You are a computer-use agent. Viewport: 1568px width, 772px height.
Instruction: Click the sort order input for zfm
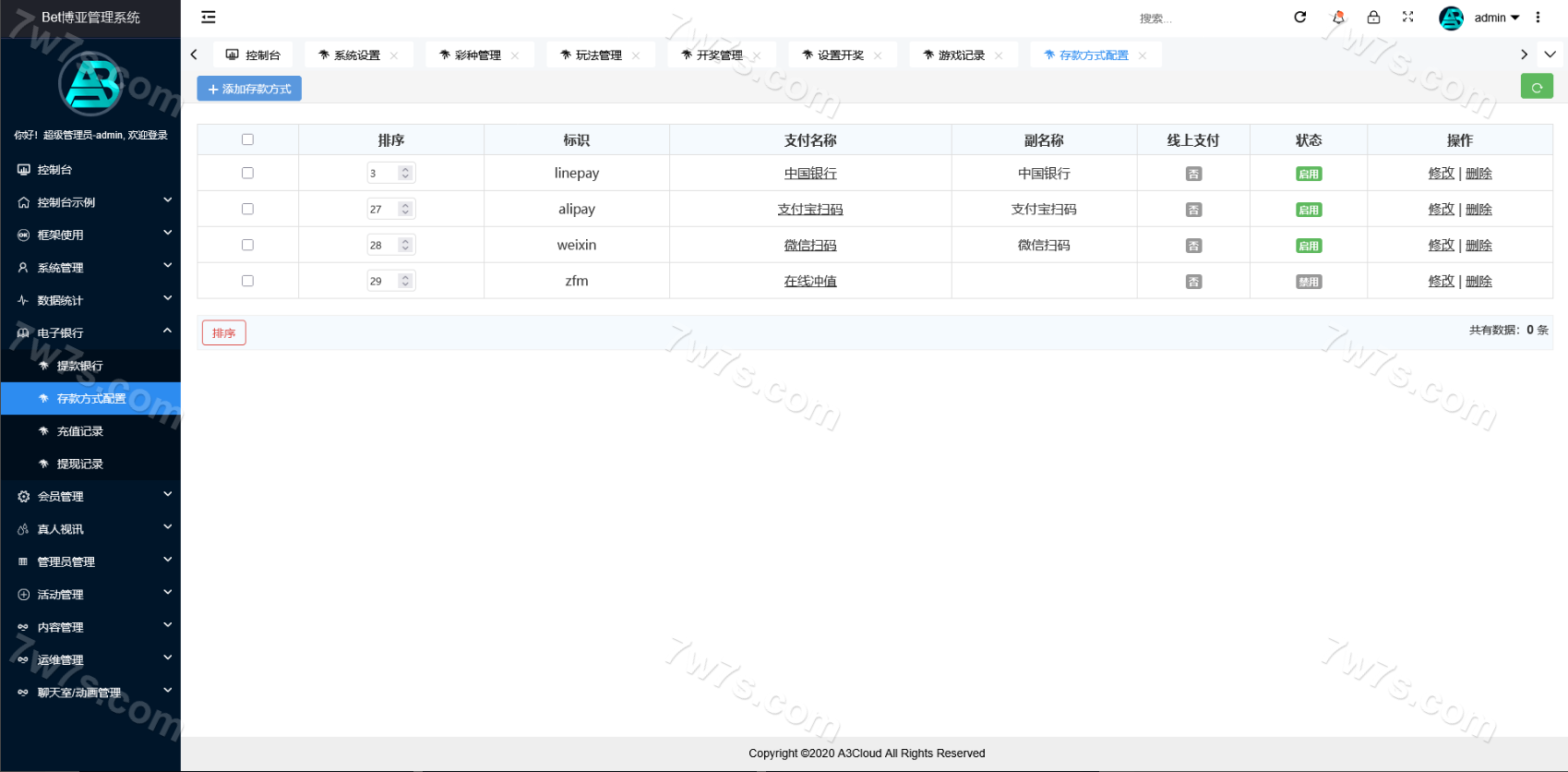pyautogui.click(x=382, y=281)
